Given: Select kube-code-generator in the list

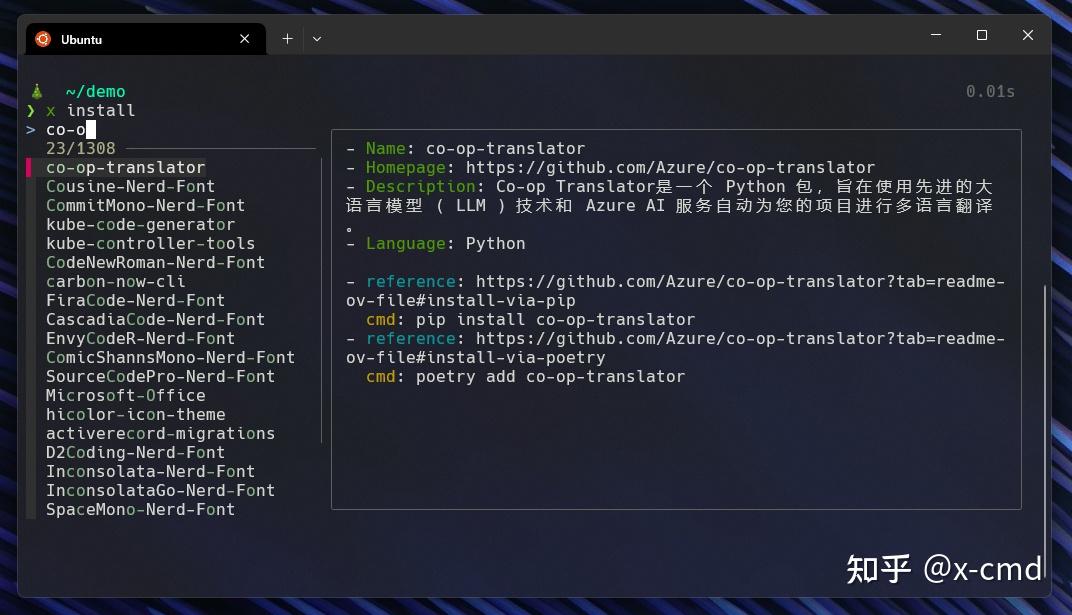Looking at the screenshot, I should [x=140, y=225].
